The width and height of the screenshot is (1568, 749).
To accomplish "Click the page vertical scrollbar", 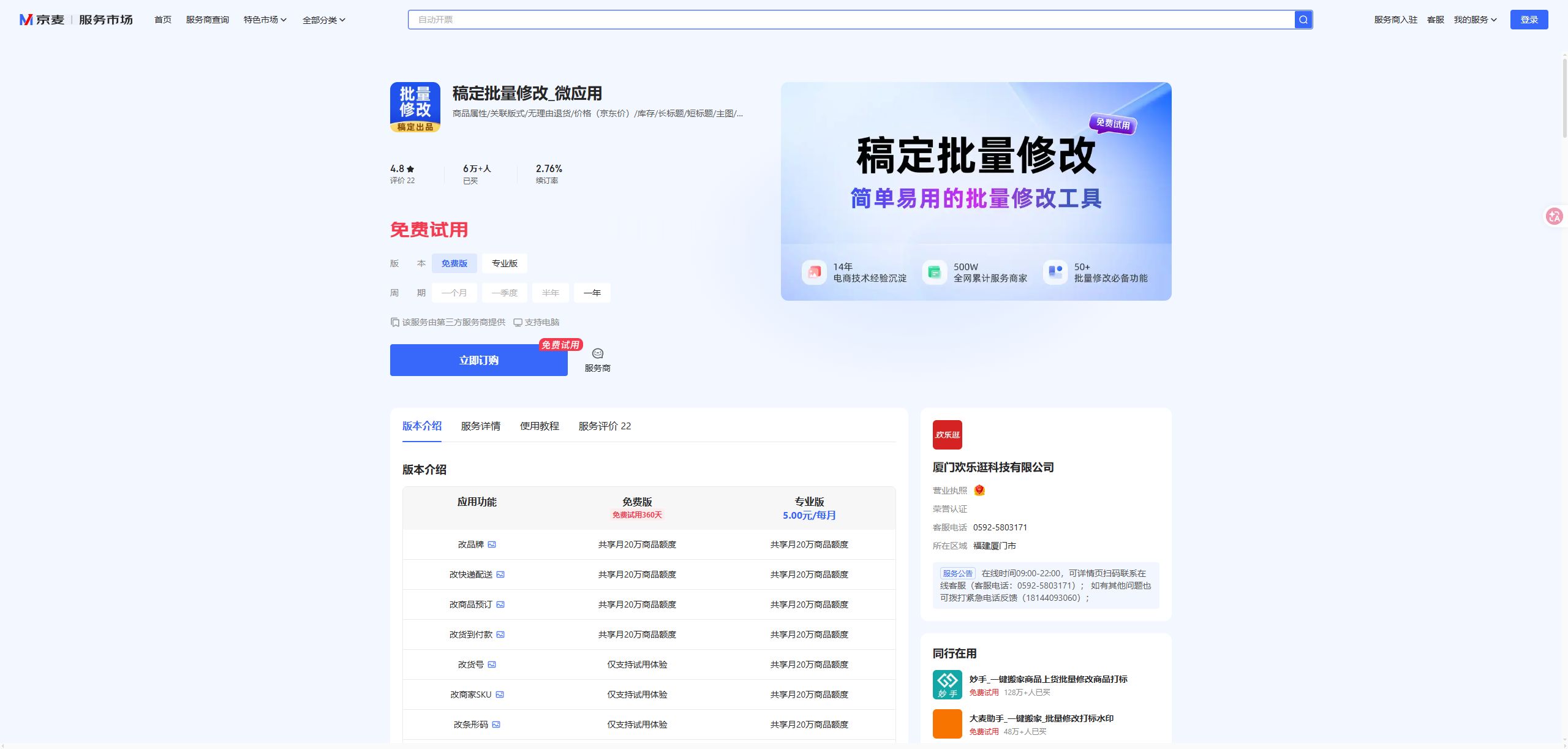I will point(1564,98).
